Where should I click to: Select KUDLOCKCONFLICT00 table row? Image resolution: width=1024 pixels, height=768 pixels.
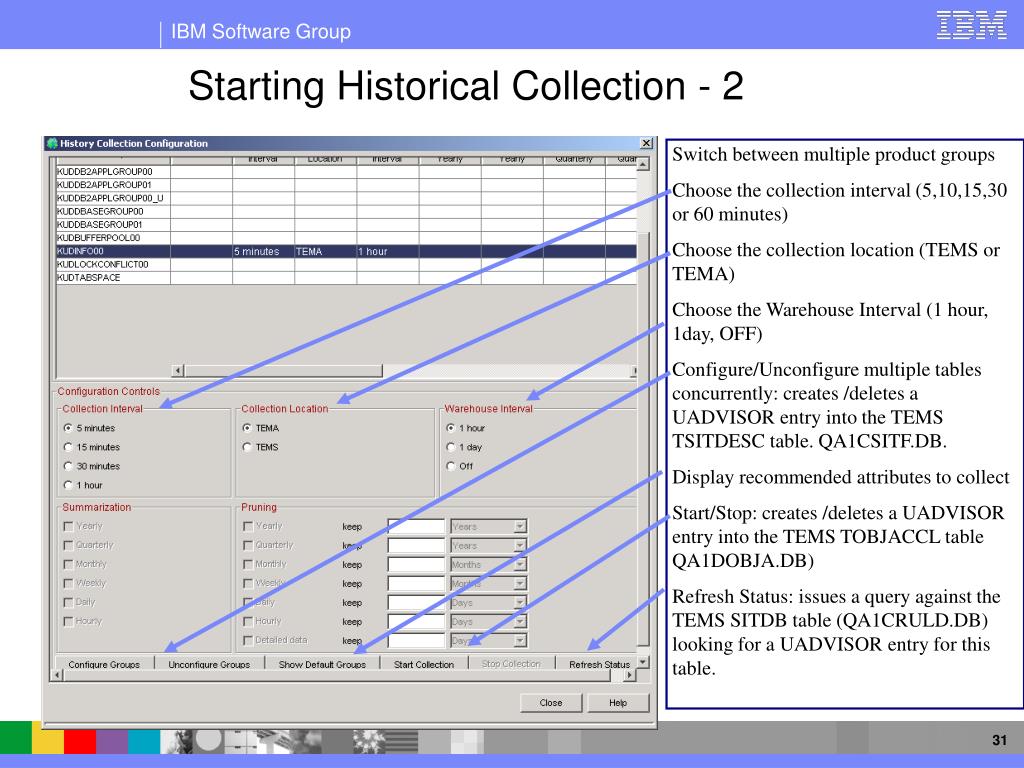point(346,264)
